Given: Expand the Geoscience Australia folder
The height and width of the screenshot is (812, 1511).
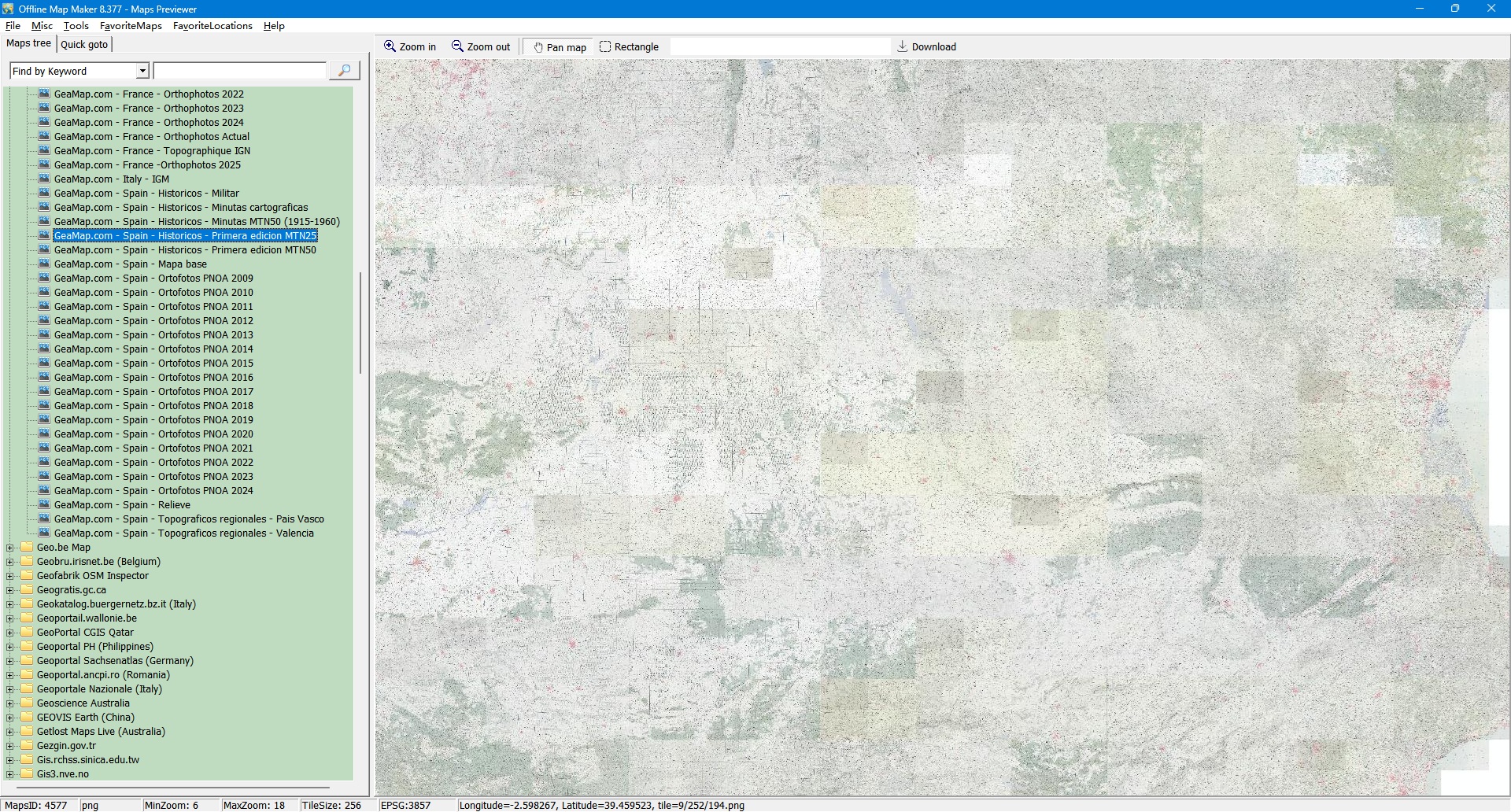Looking at the screenshot, I should point(10,703).
